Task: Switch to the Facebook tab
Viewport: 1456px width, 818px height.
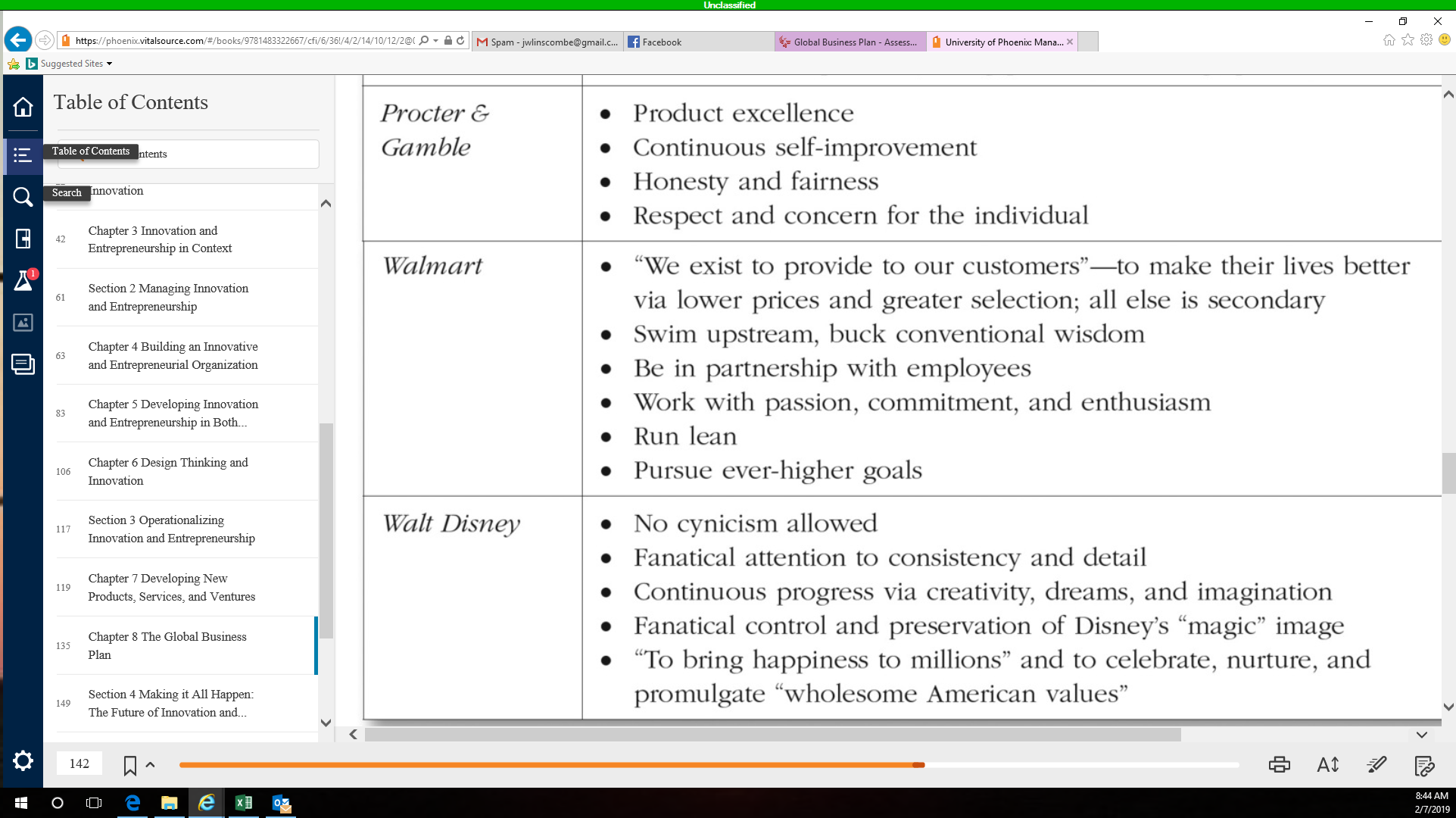Action: click(x=698, y=42)
